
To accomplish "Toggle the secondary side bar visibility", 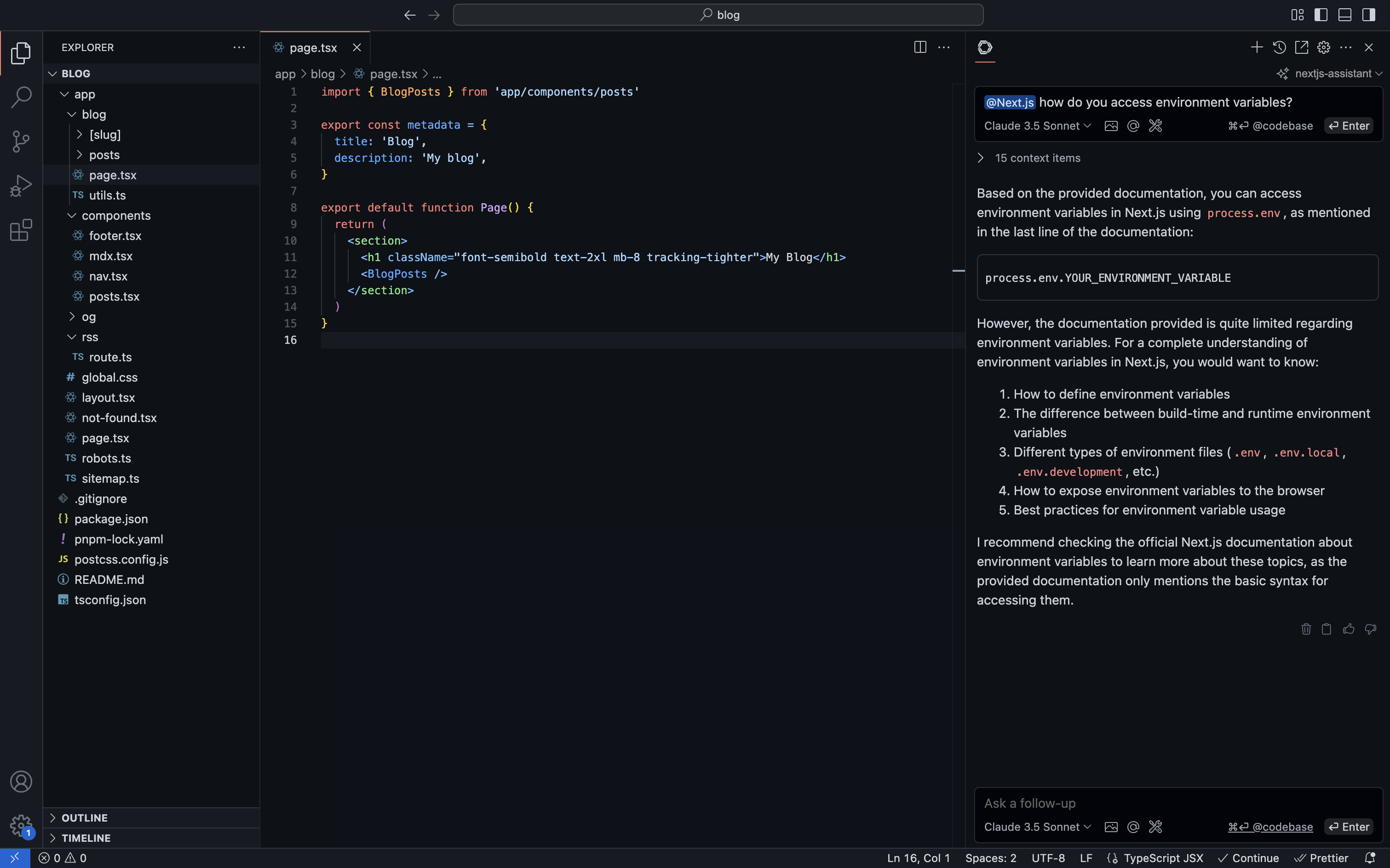I will click(1369, 15).
